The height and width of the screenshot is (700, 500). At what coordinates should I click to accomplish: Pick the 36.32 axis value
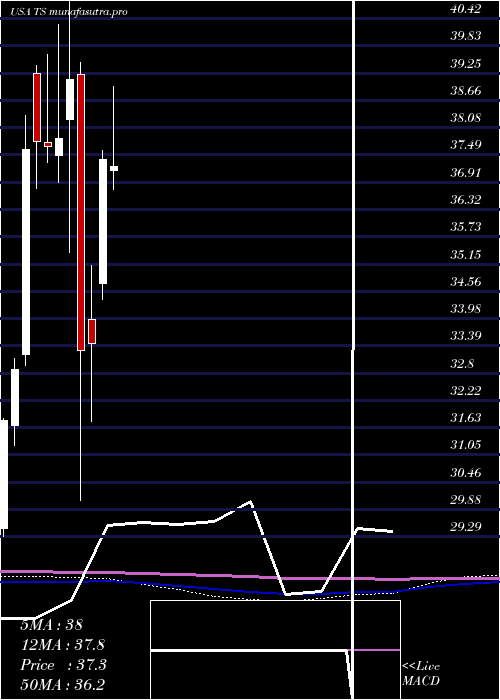click(466, 200)
